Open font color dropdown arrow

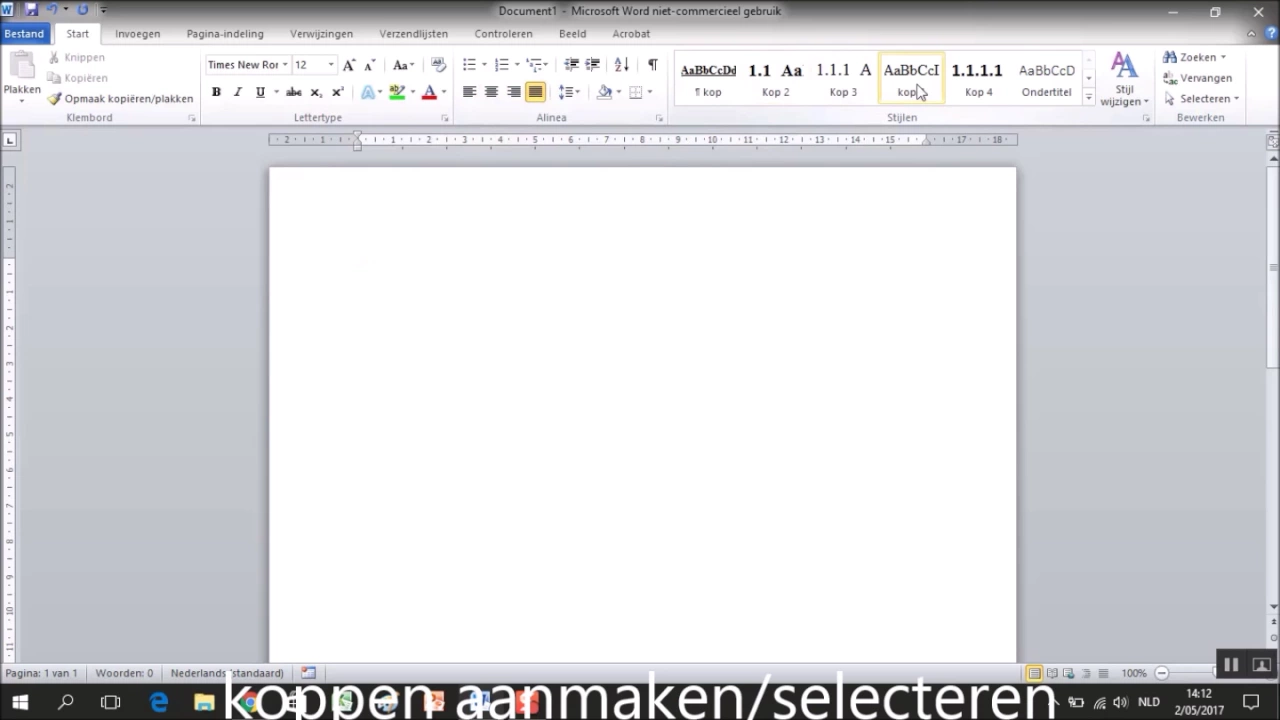point(443,92)
